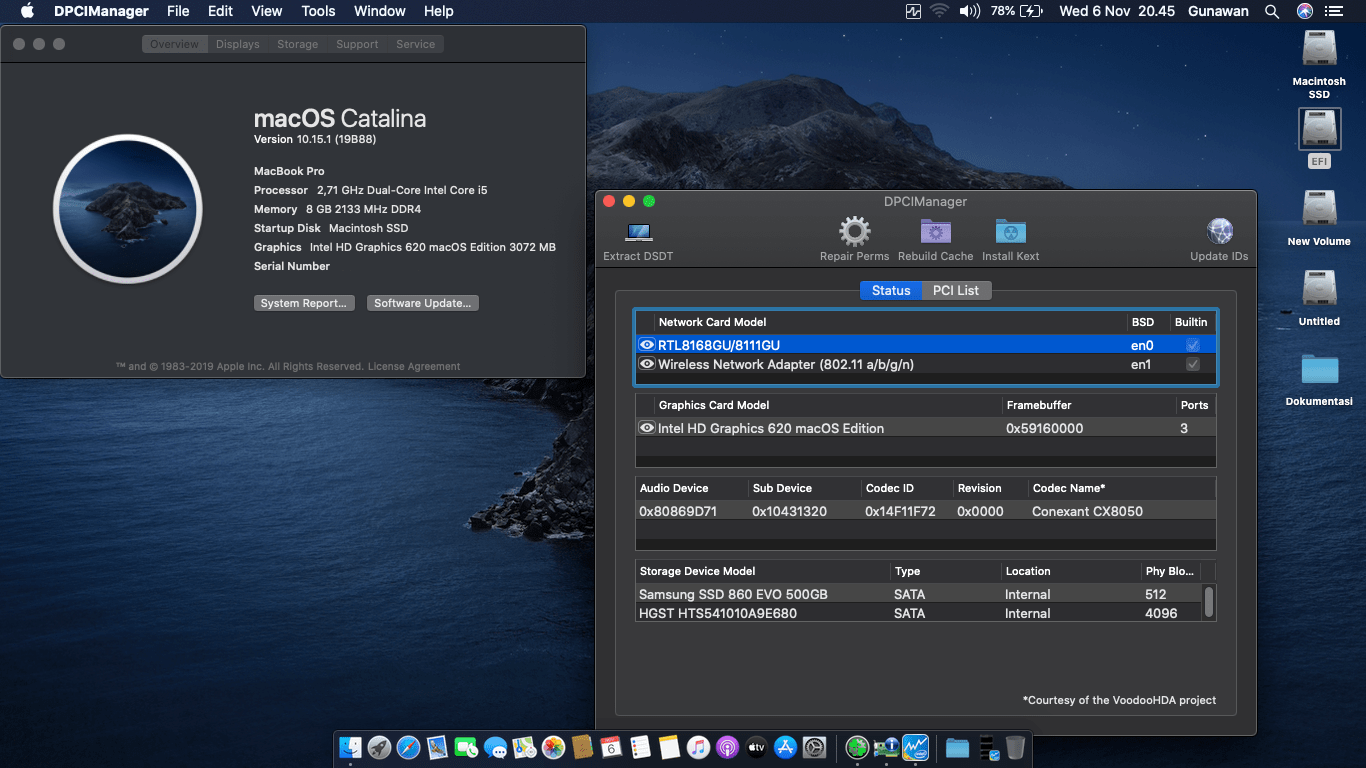Toggle the eye icon for RTL8168GU/8111GU
Screen dimensions: 1366x768
(x=646, y=343)
